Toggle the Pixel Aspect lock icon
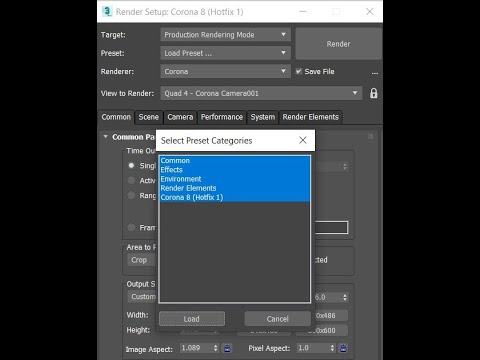This screenshot has height=360, width=480. [343, 348]
